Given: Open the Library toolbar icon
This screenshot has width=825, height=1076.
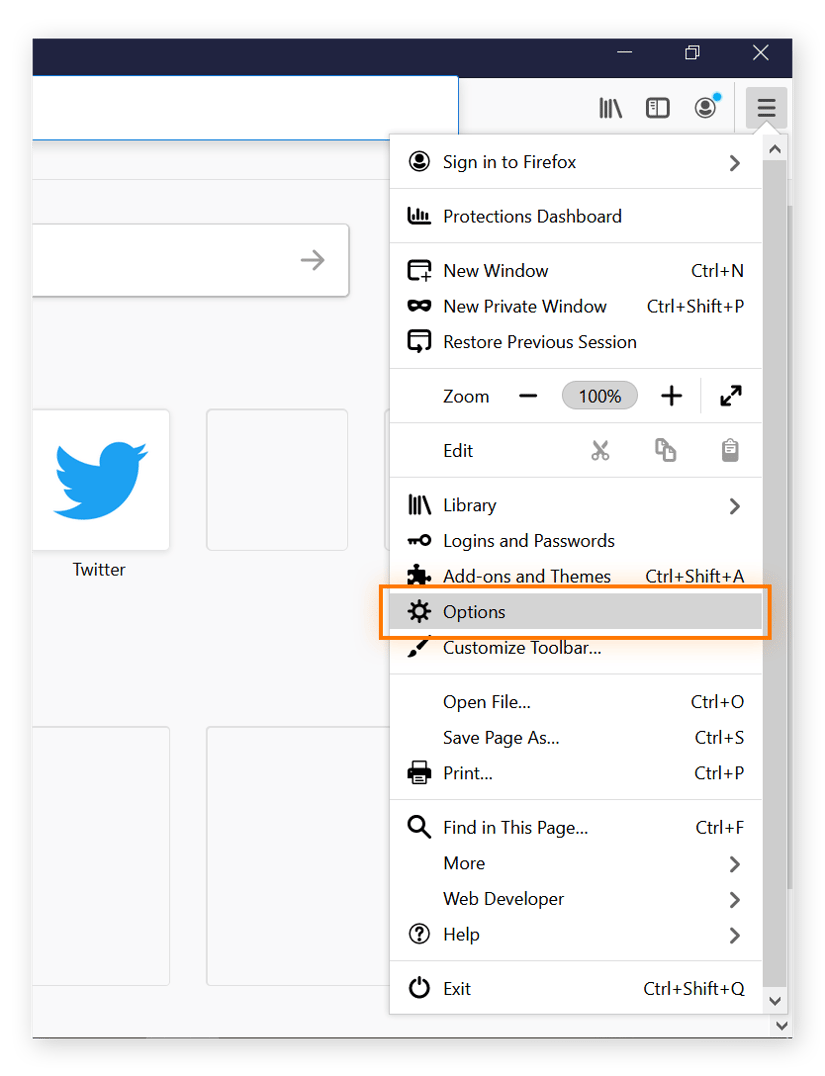Looking at the screenshot, I should point(610,107).
